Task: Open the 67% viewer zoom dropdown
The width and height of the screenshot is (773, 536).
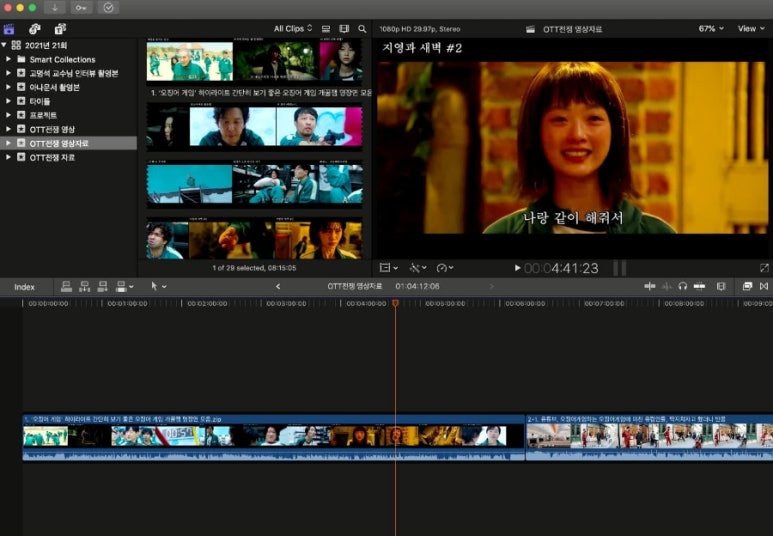Action: (x=711, y=29)
